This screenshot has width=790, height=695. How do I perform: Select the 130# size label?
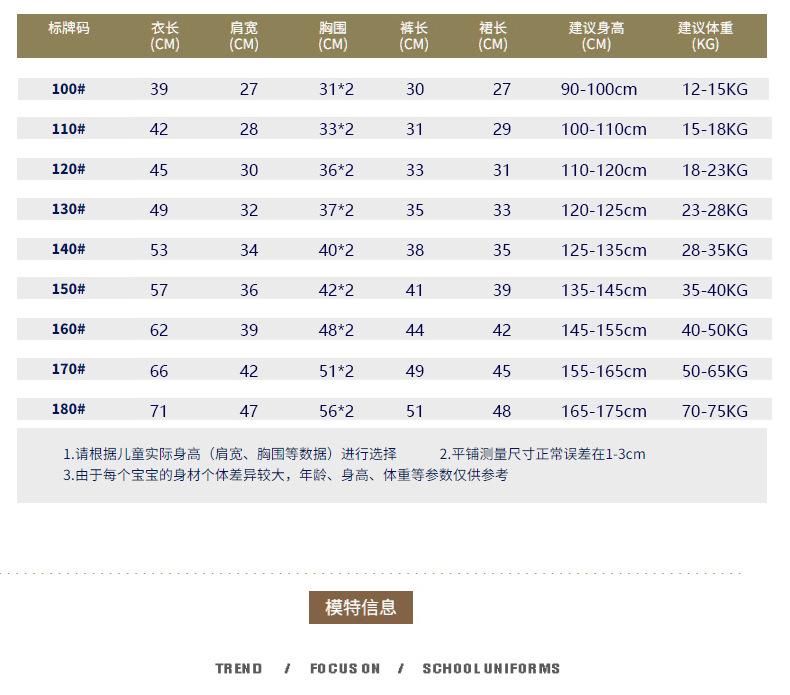coord(69,209)
